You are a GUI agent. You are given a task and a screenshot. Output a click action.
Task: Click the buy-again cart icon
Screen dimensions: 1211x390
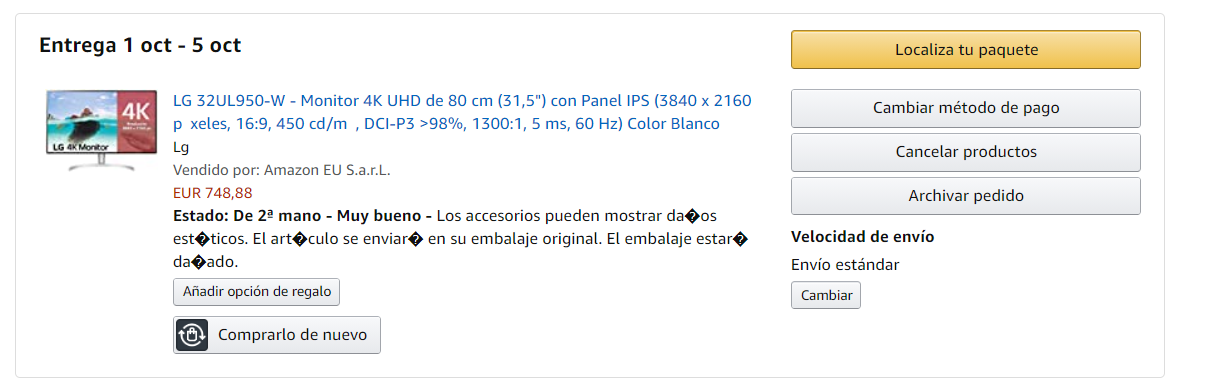[192, 335]
